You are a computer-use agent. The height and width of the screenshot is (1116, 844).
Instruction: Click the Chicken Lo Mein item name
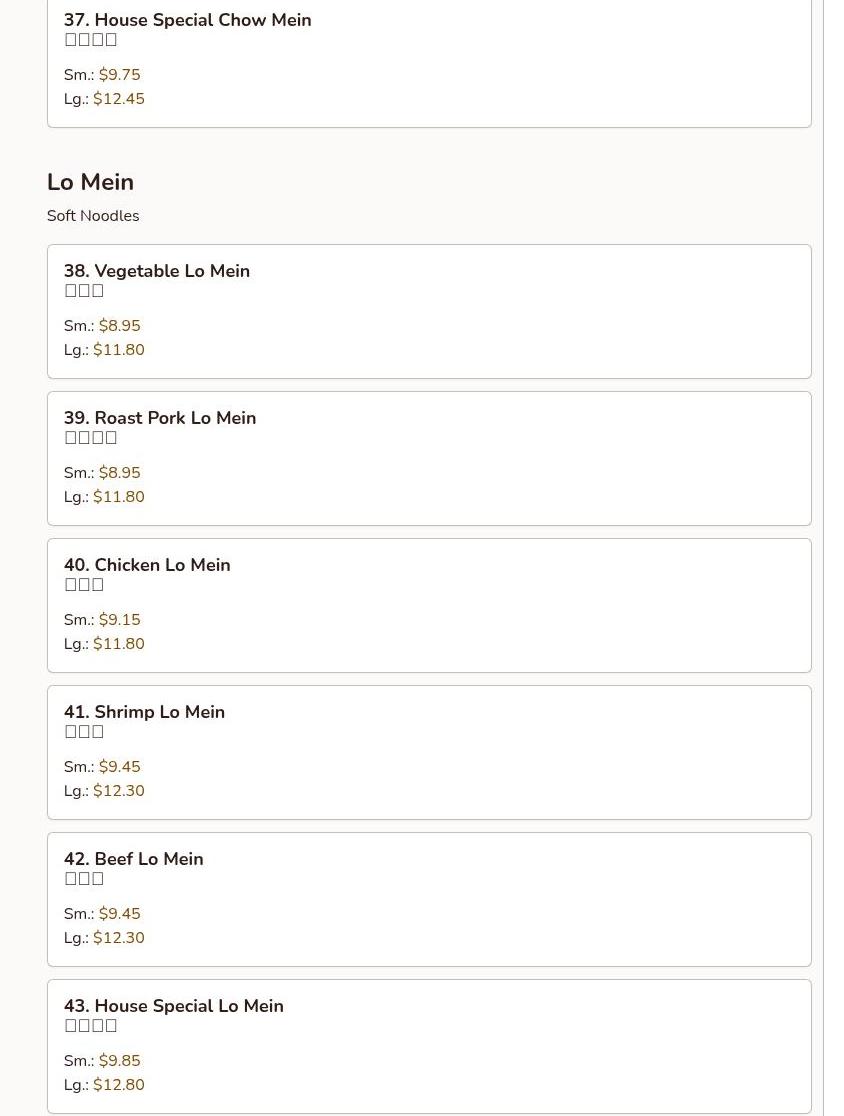[x=147, y=565]
